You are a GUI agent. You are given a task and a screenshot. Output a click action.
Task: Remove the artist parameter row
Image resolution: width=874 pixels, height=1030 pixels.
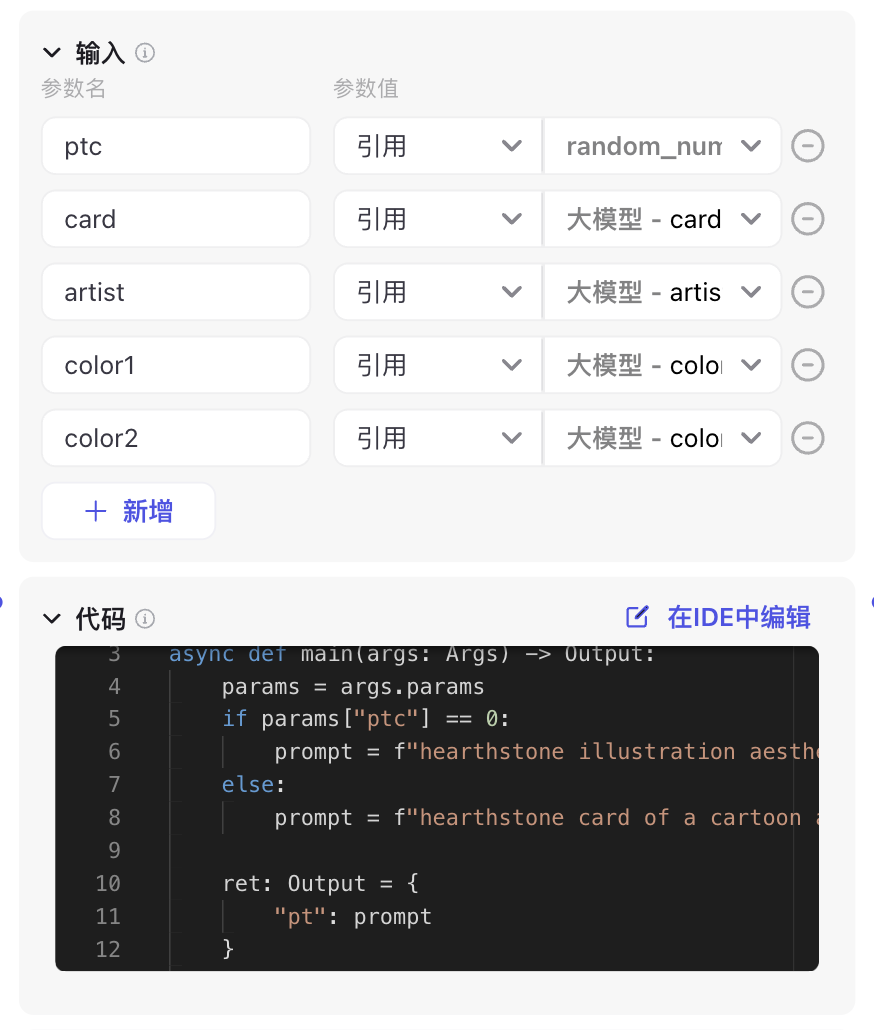coord(807,292)
